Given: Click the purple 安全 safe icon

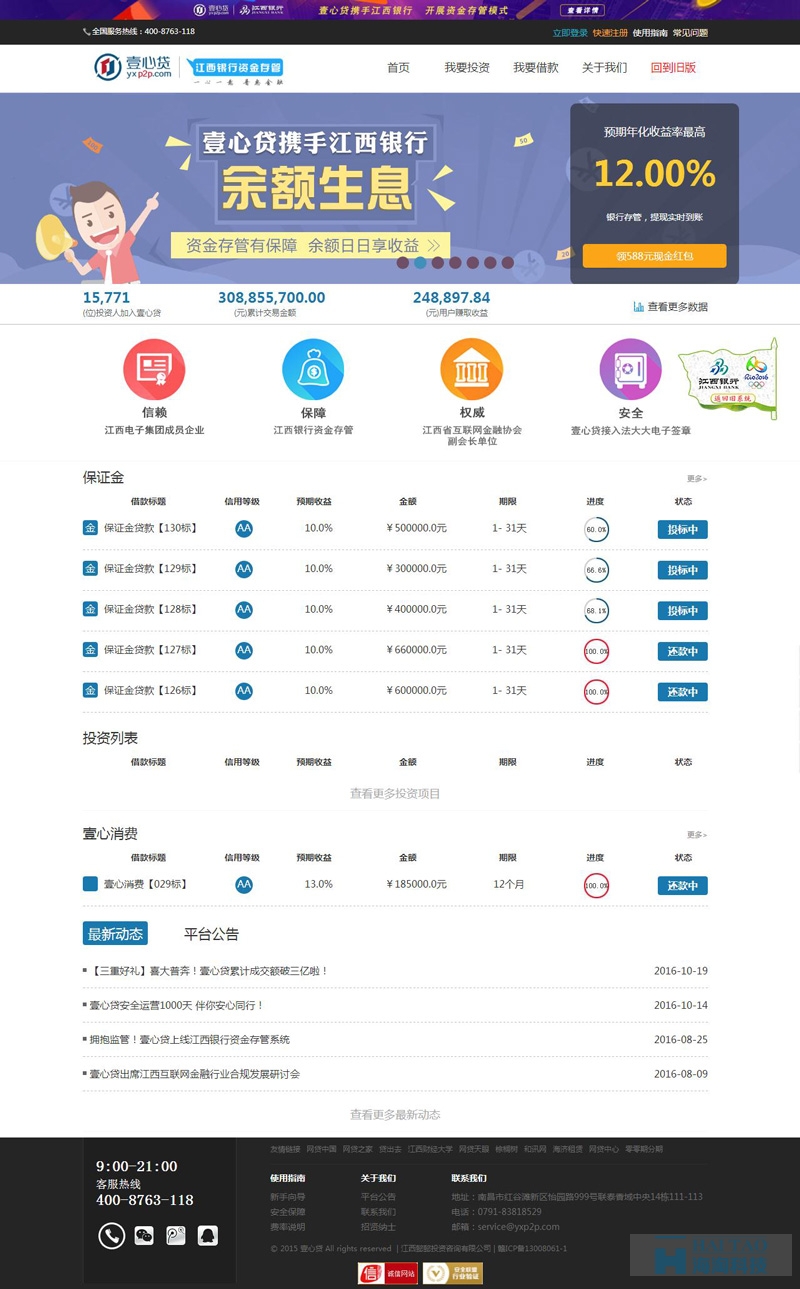Looking at the screenshot, I should point(630,370).
